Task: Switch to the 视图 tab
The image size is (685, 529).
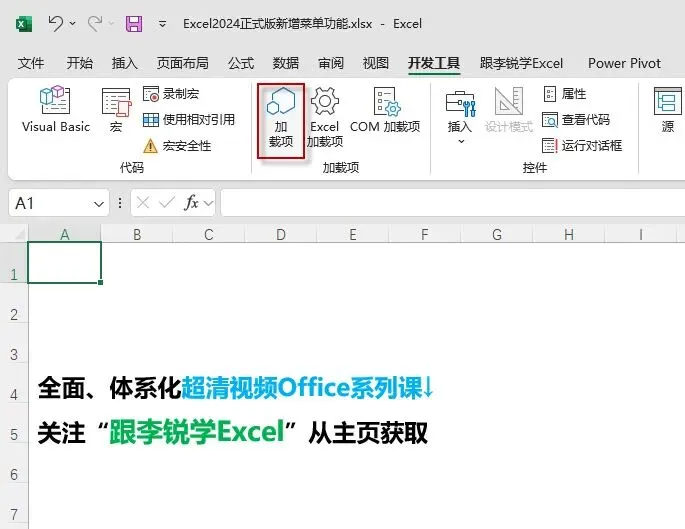Action: pyautogui.click(x=376, y=63)
